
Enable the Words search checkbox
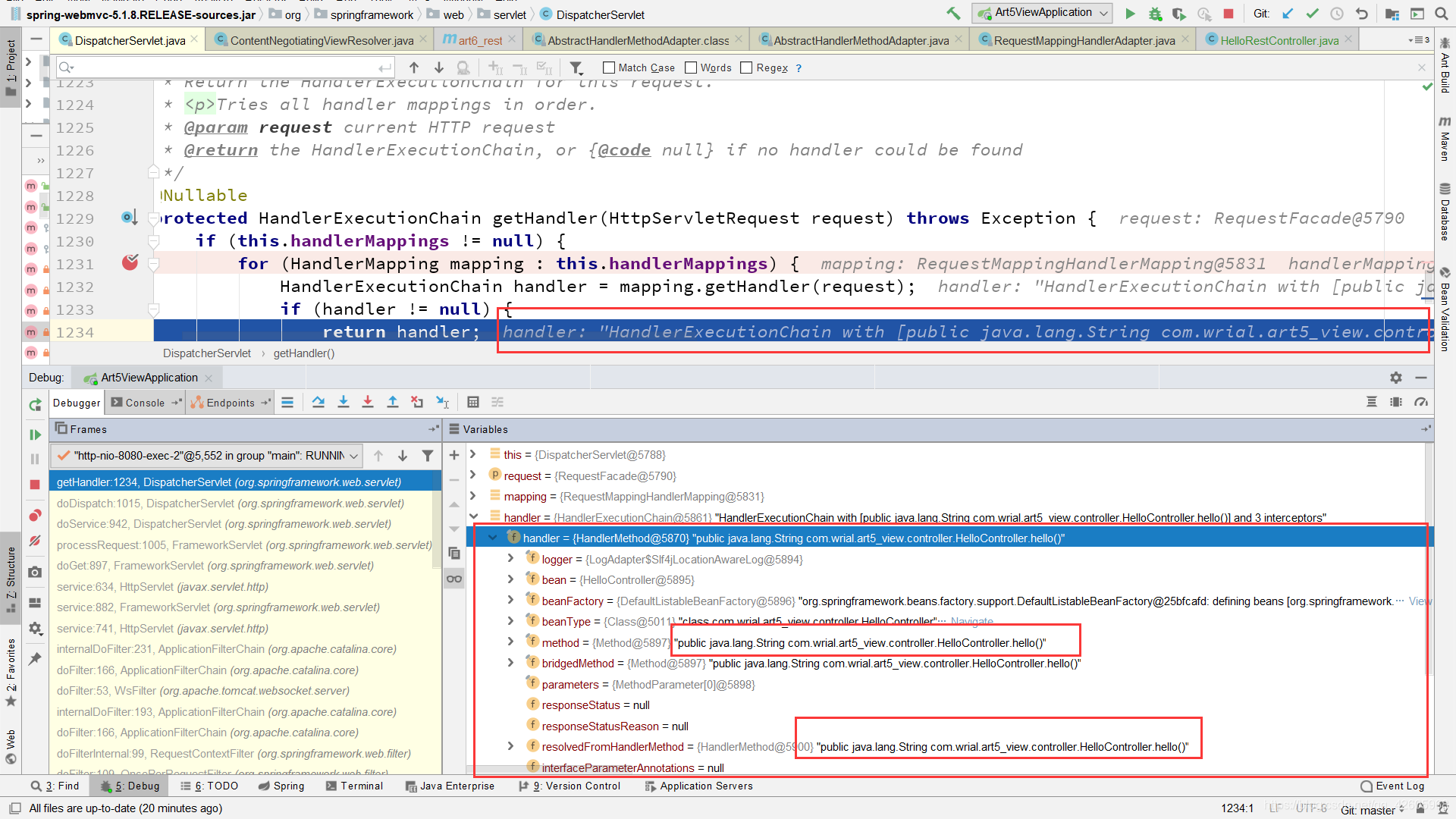pos(691,67)
